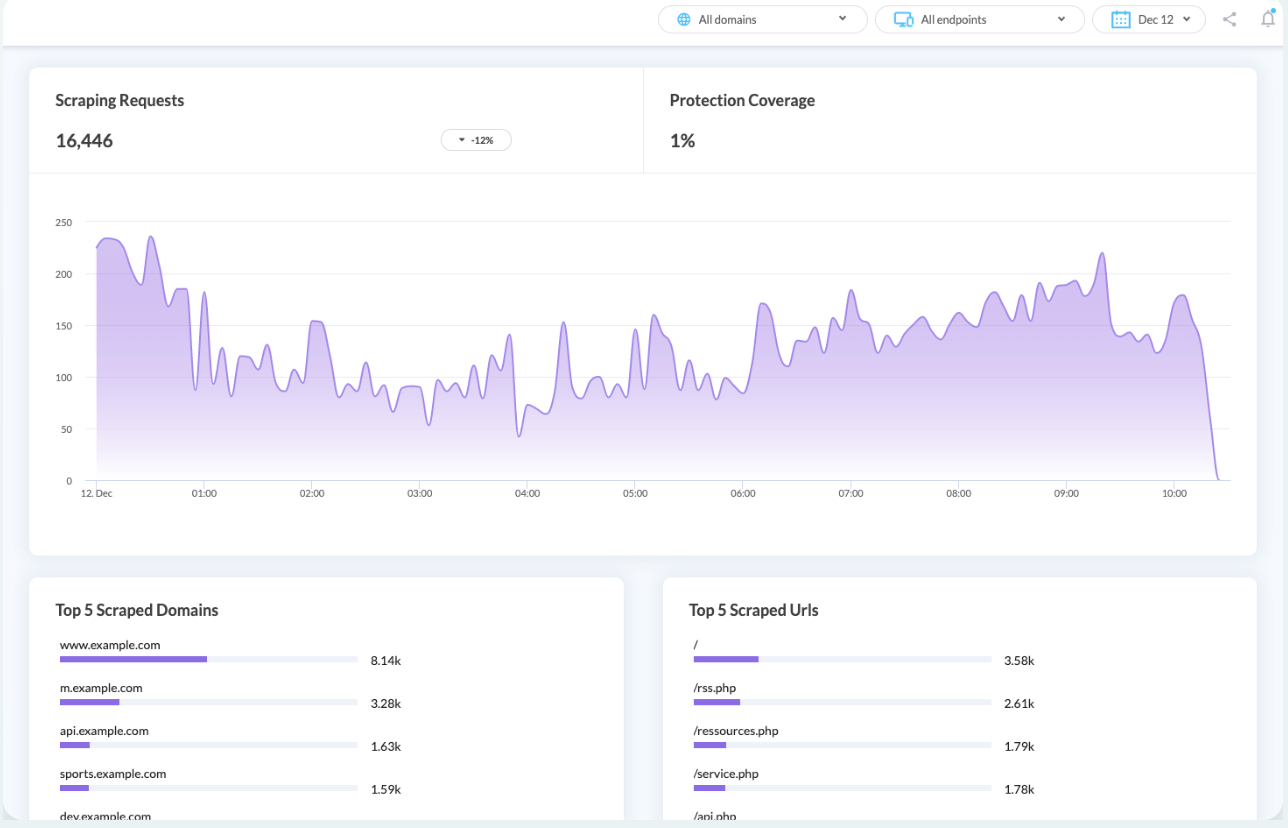Select the Protection Coverage panel header
Screen dimensions: 1288x828
click(x=742, y=100)
